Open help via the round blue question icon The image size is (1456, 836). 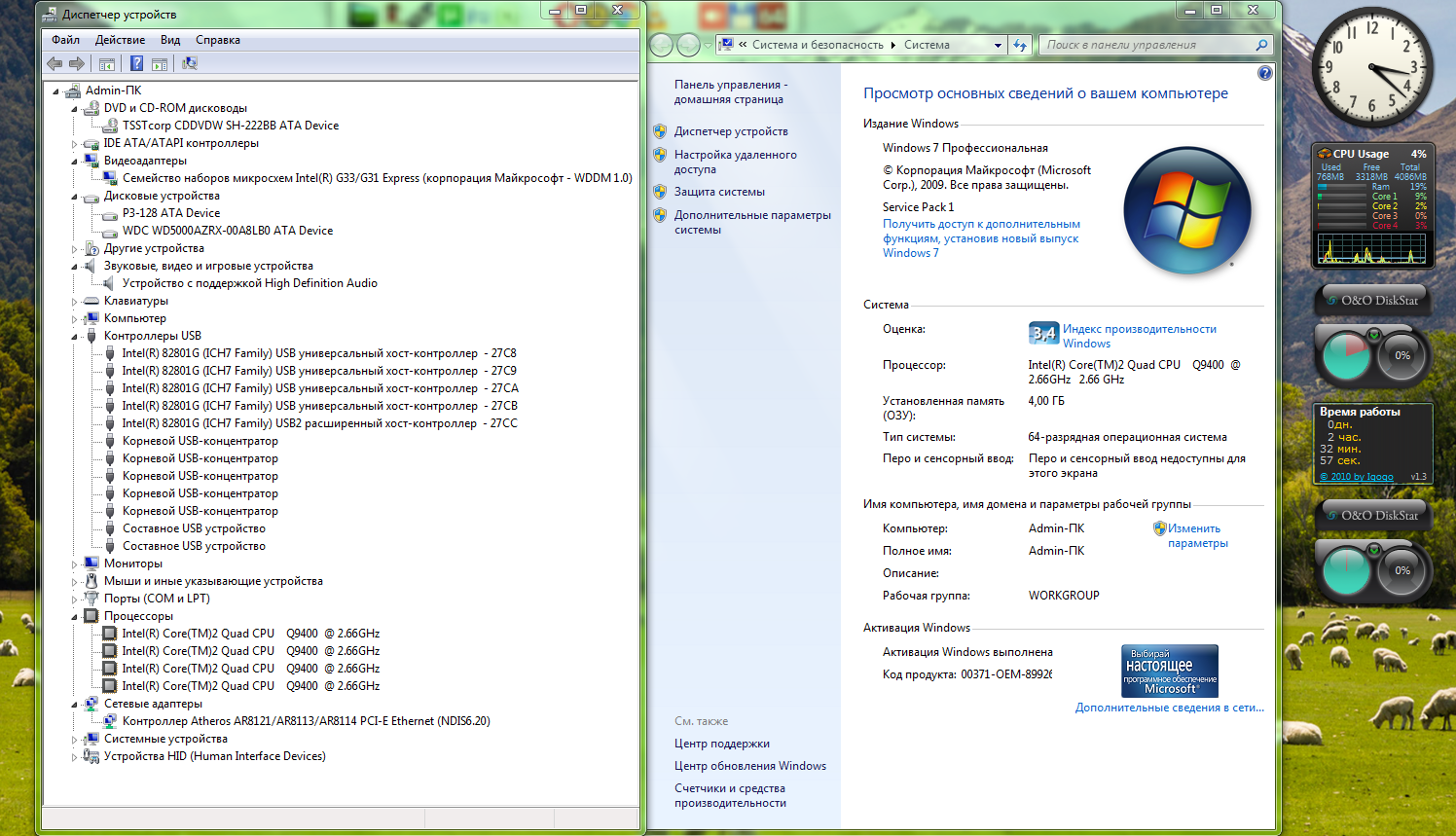tap(1264, 73)
